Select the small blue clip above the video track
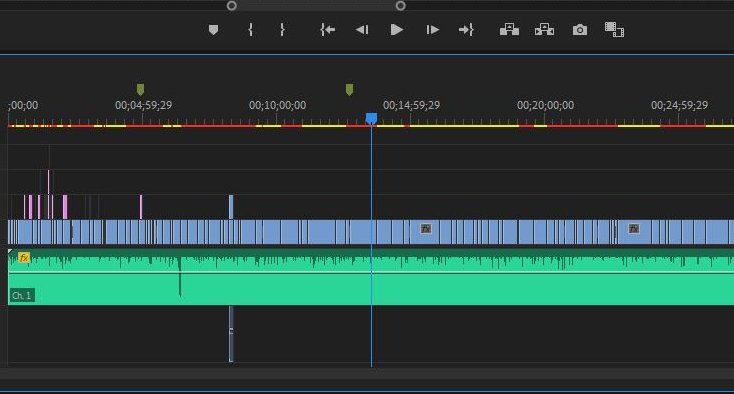 231,207
